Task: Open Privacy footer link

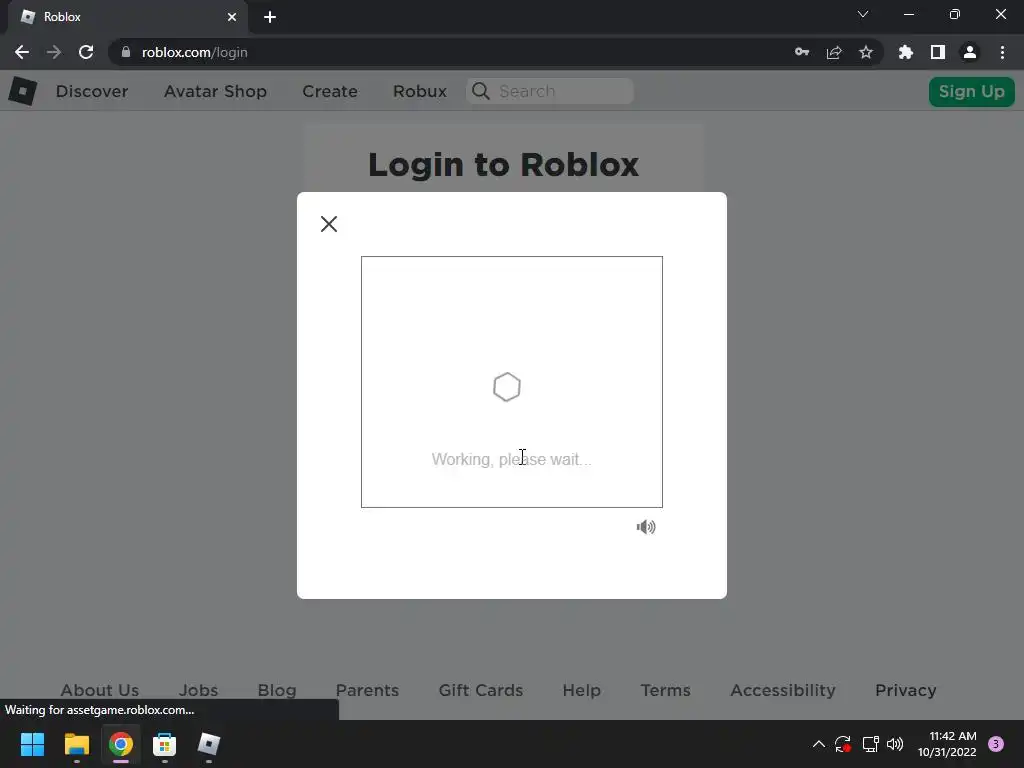Action: [906, 690]
